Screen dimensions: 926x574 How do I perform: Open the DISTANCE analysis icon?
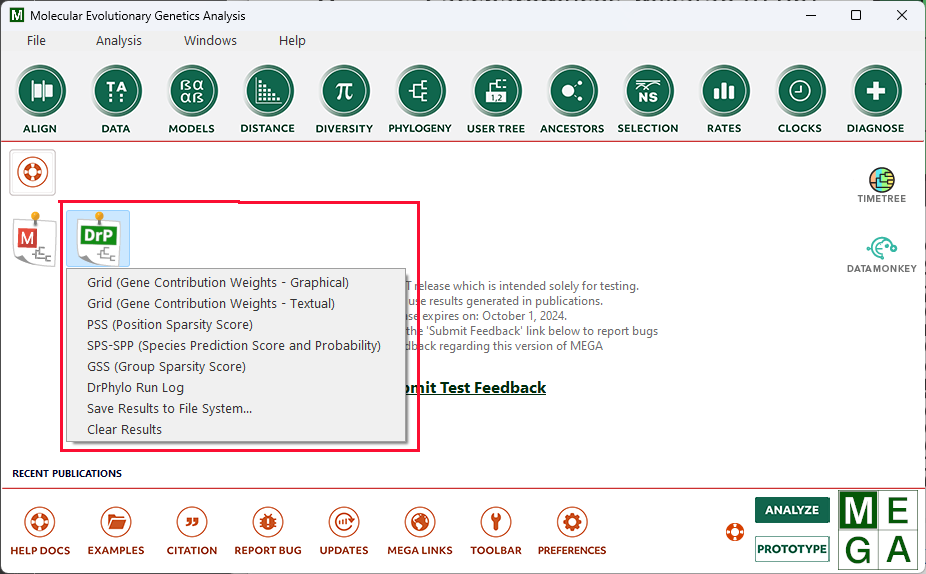click(x=267, y=92)
